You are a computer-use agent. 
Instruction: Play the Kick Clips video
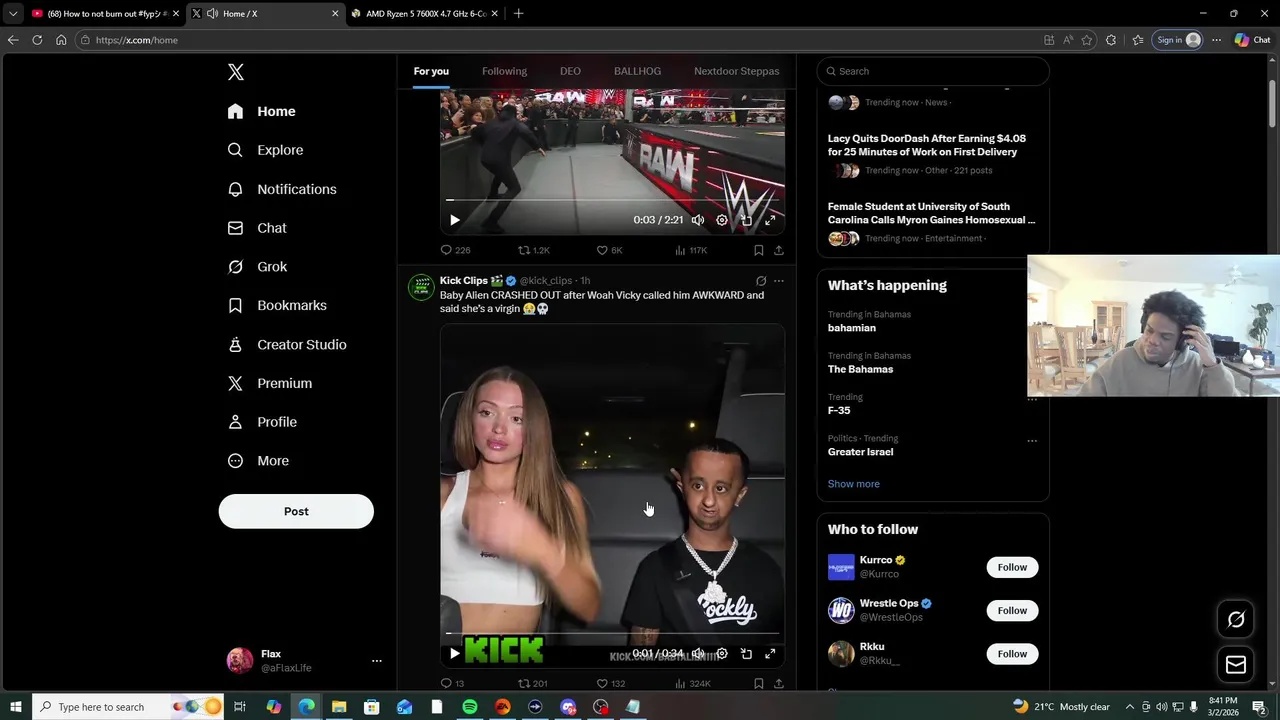(455, 654)
